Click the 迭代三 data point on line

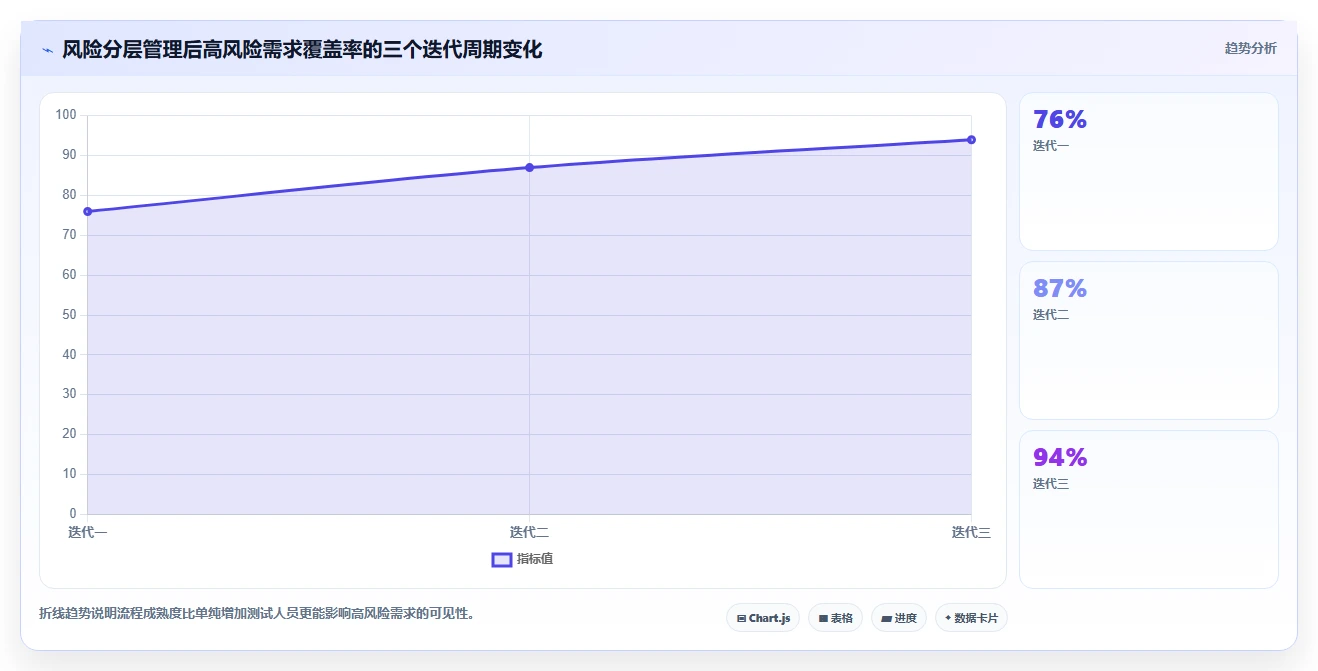point(971,139)
